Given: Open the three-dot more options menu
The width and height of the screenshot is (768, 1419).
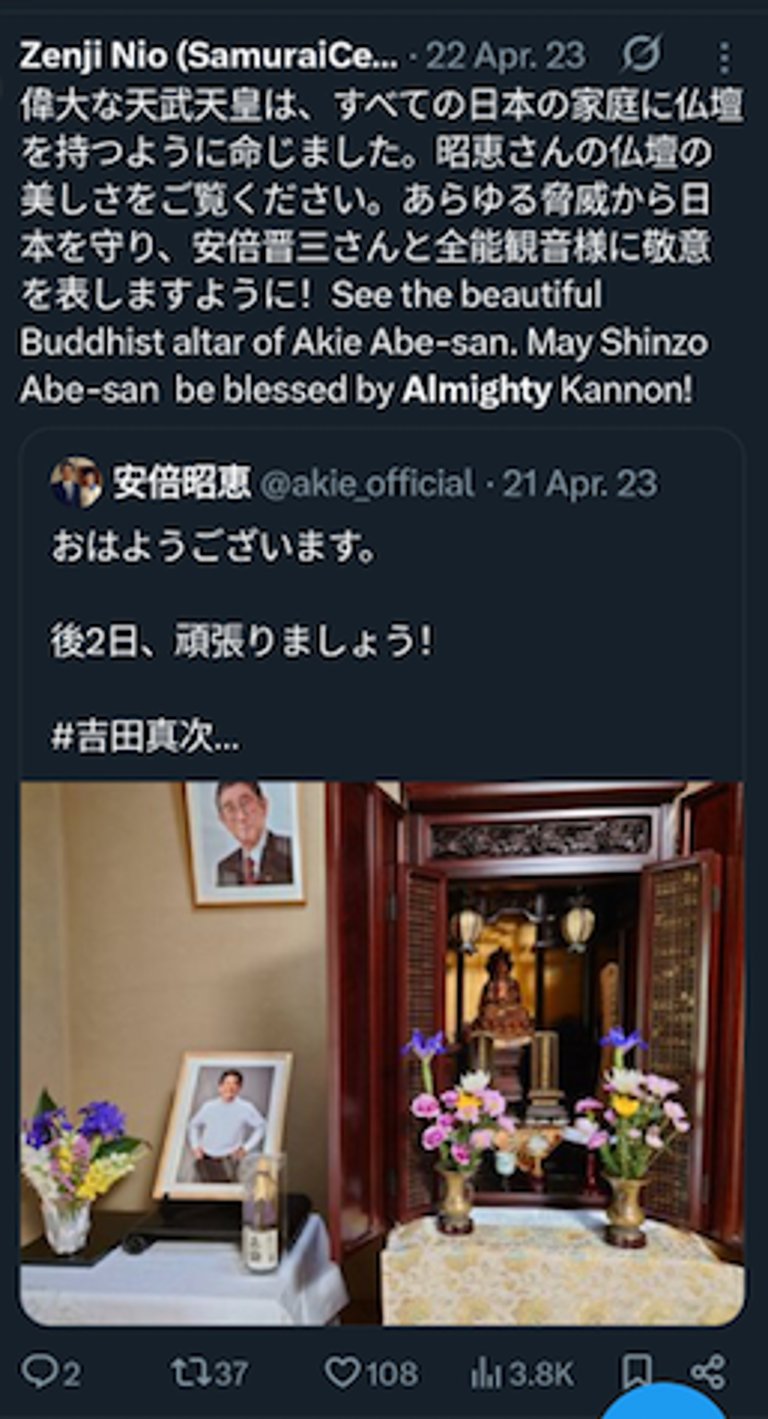Looking at the screenshot, I should [726, 58].
